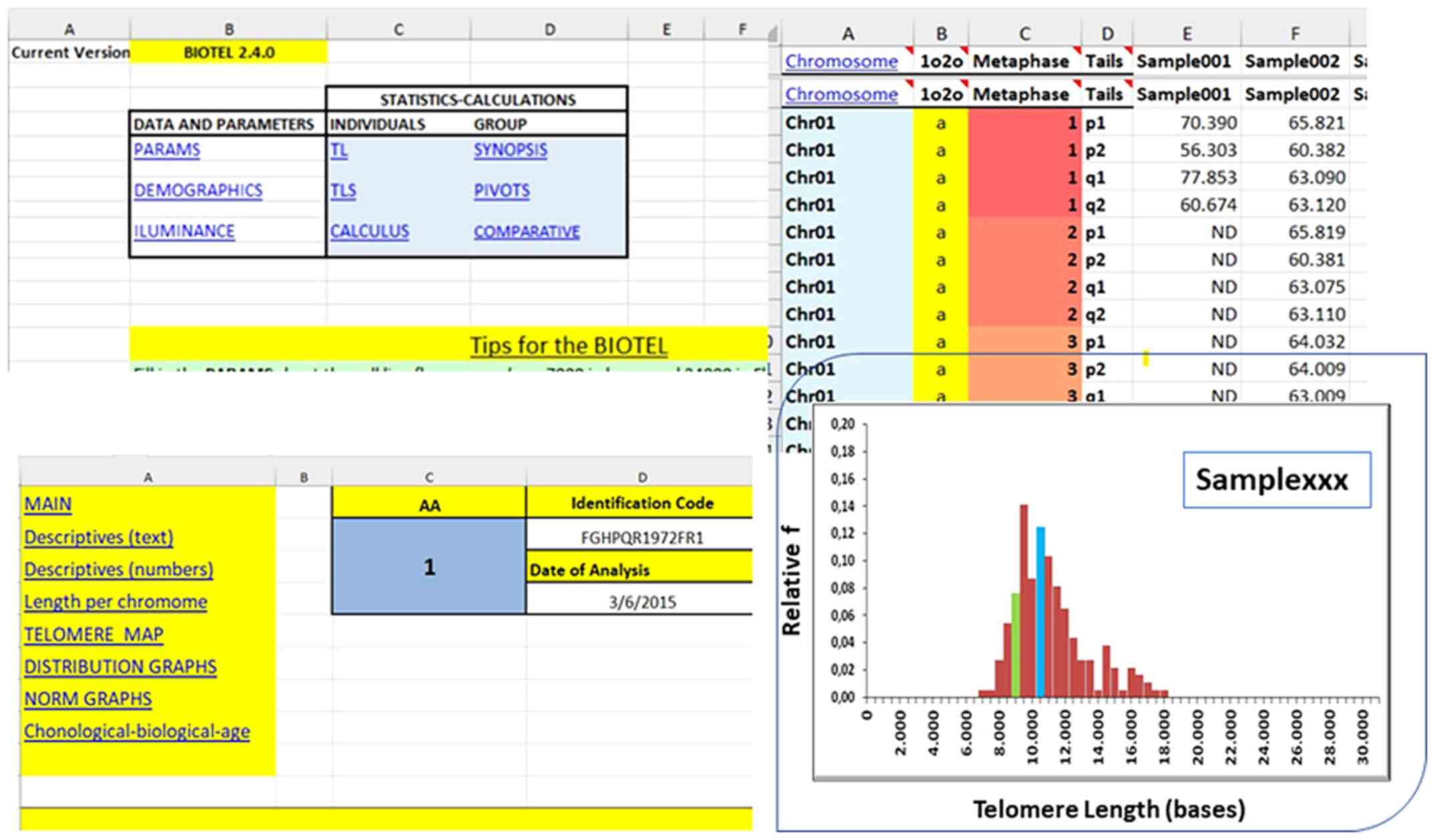1435x840 pixels.
Task: Open the DEMOGRAPHICS link
Action: (198, 191)
